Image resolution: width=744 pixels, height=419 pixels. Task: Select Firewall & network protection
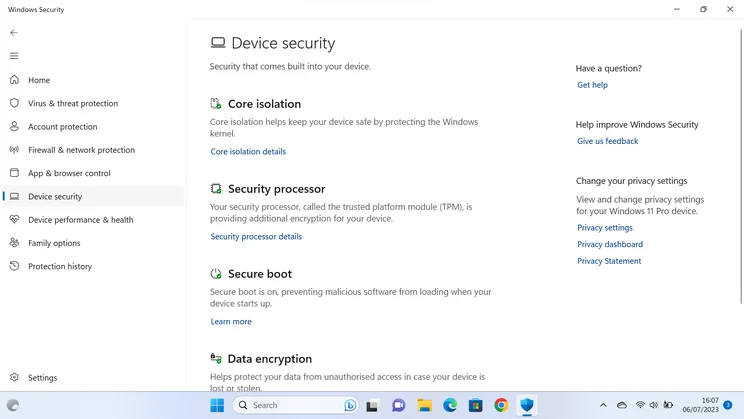point(81,150)
